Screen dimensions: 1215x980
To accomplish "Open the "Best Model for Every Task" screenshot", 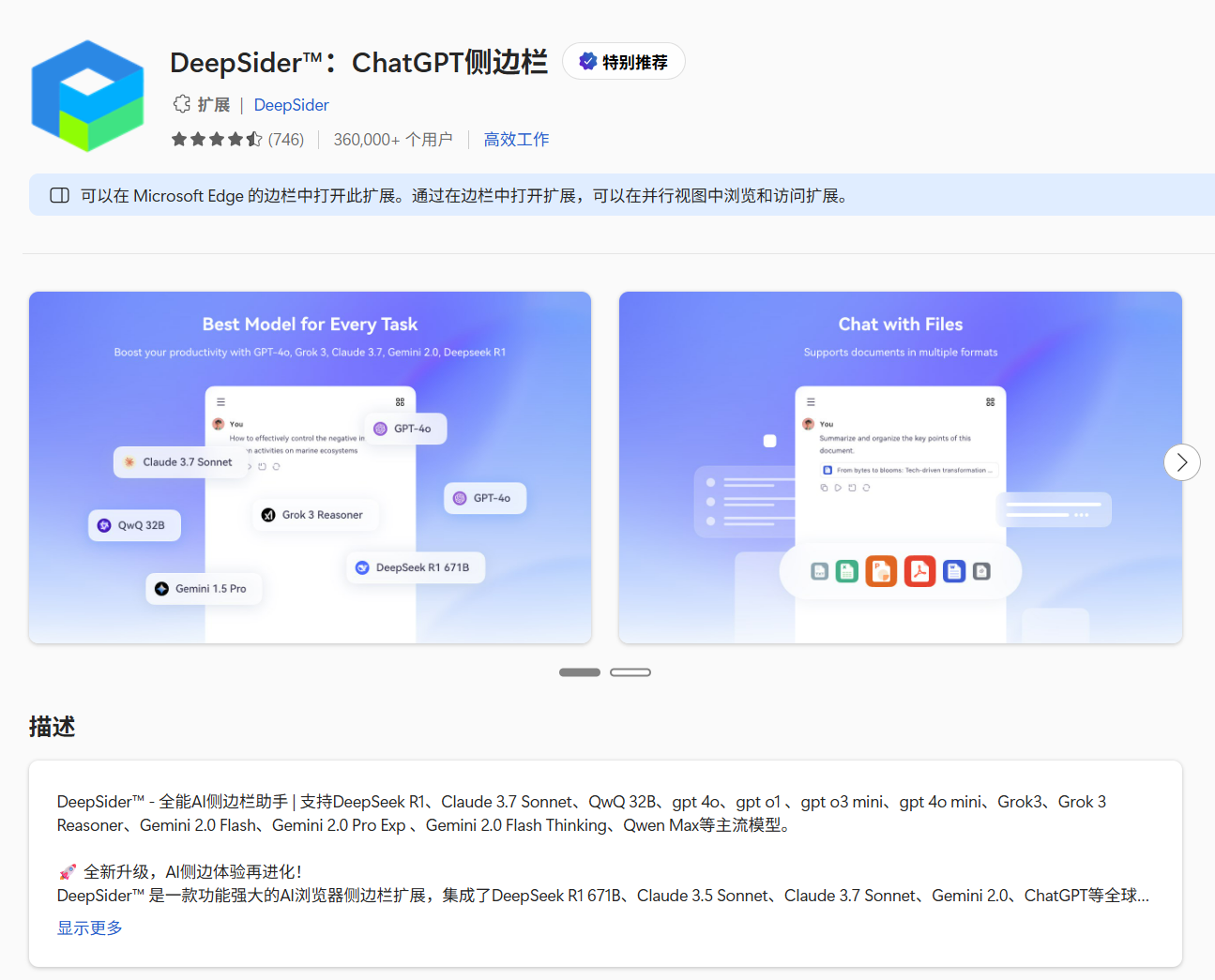I will tap(310, 467).
